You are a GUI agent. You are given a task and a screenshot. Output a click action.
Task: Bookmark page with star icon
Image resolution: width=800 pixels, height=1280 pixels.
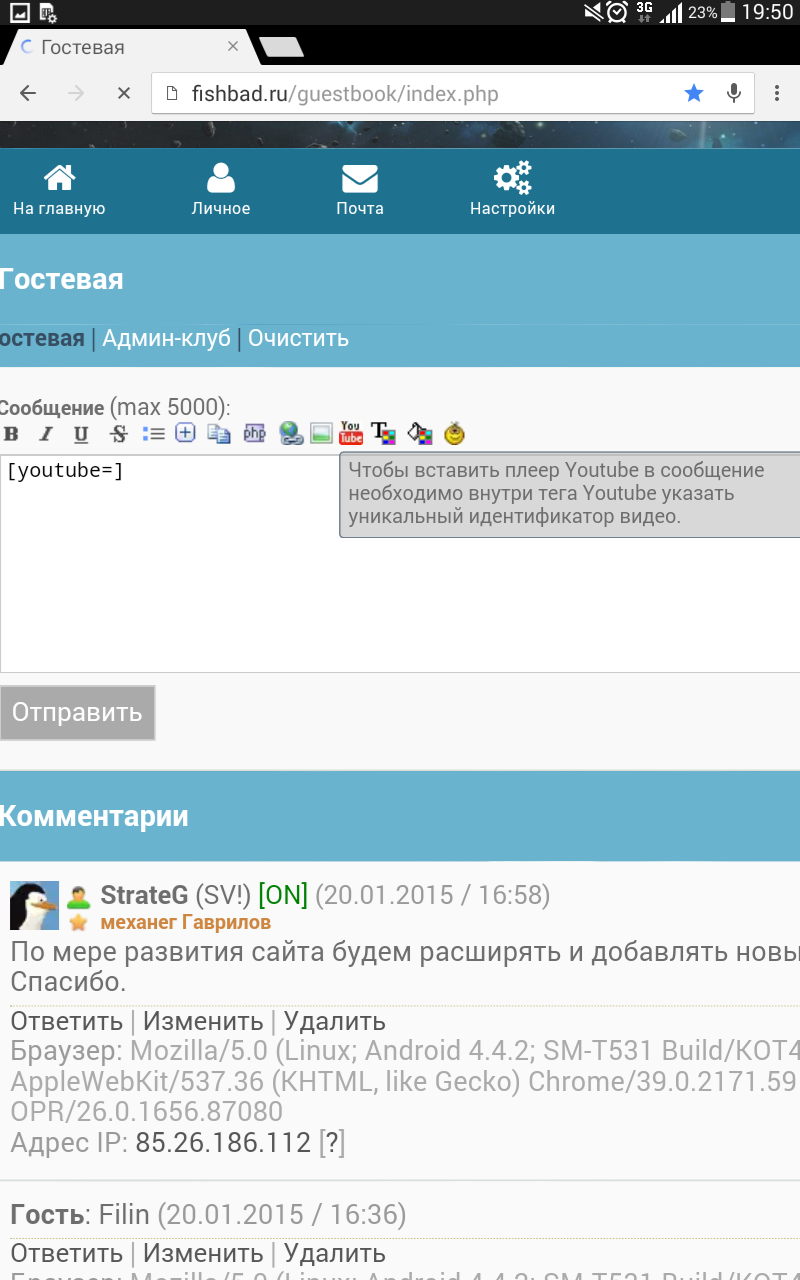pos(694,93)
